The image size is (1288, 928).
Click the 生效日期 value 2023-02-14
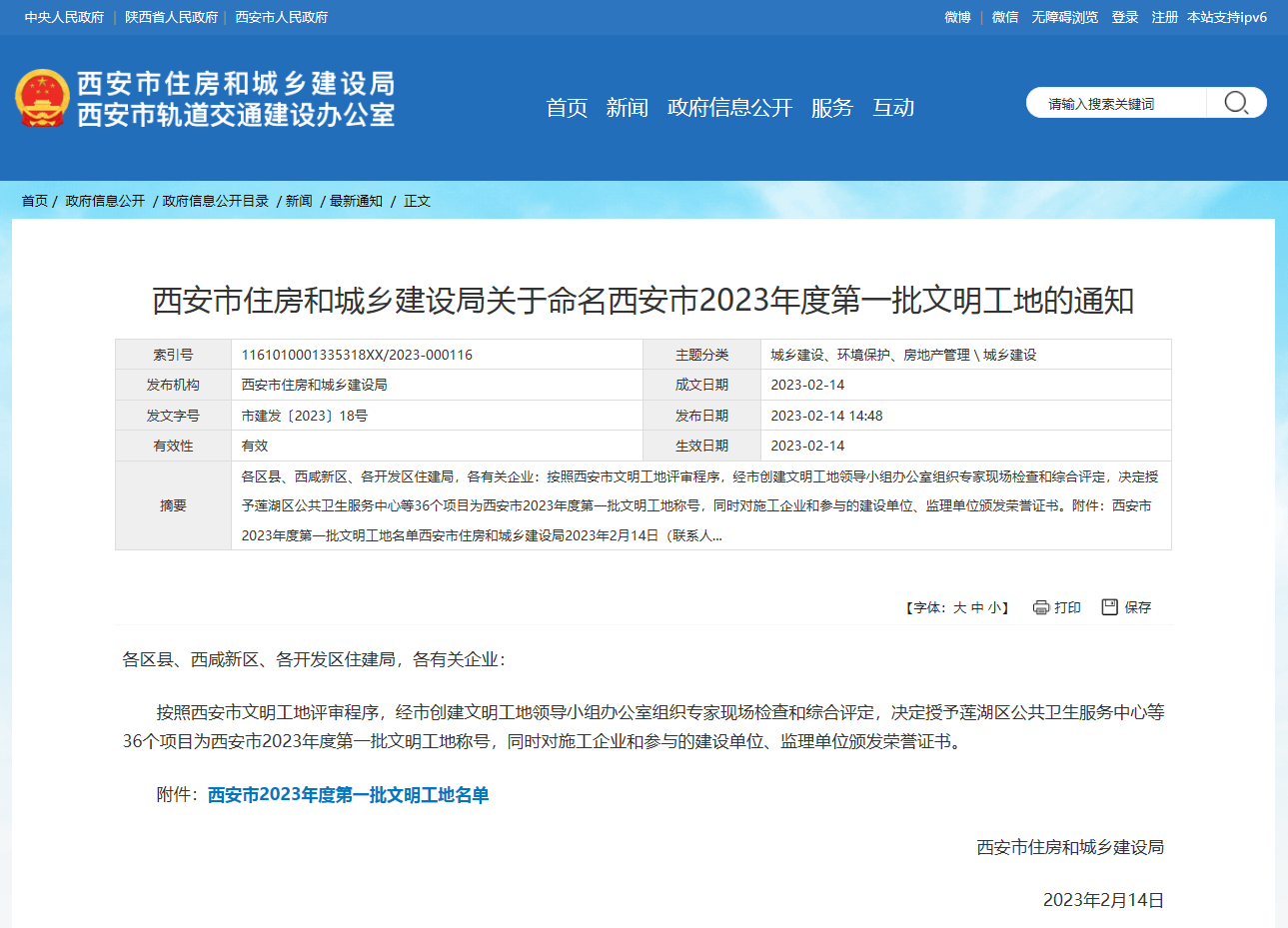click(807, 446)
